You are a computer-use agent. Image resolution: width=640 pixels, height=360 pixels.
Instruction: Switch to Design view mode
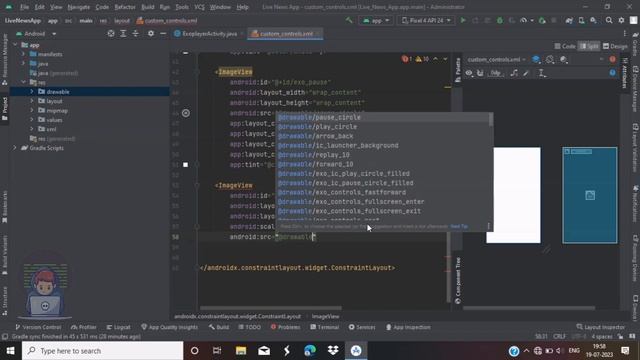point(615,46)
